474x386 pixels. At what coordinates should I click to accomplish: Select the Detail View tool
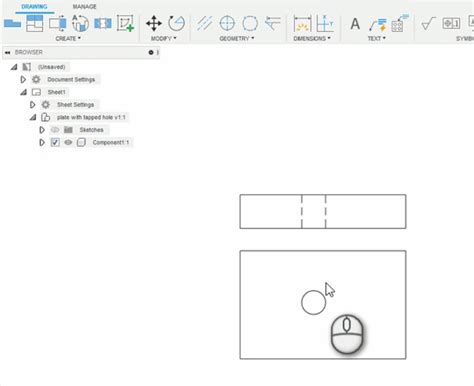(x=80, y=23)
